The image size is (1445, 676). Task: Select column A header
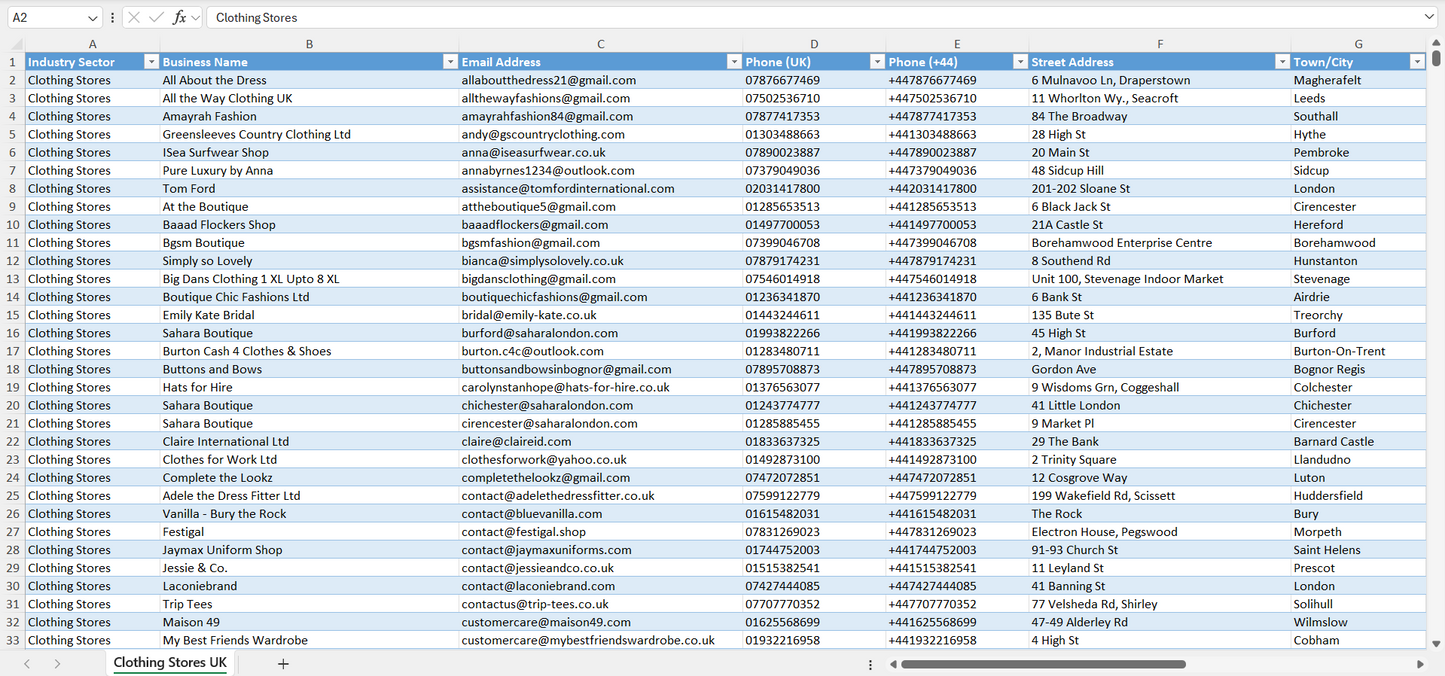(x=93, y=44)
